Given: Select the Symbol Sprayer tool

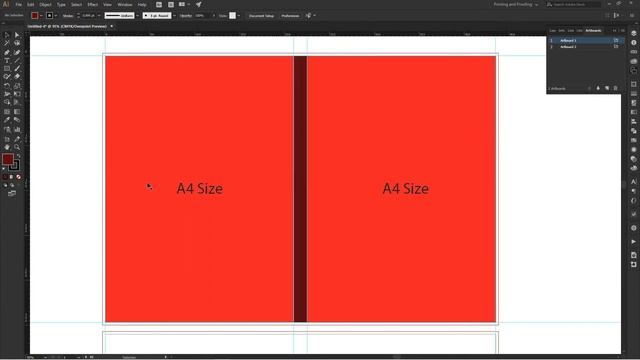Looking at the screenshot, I should coord(7,129).
